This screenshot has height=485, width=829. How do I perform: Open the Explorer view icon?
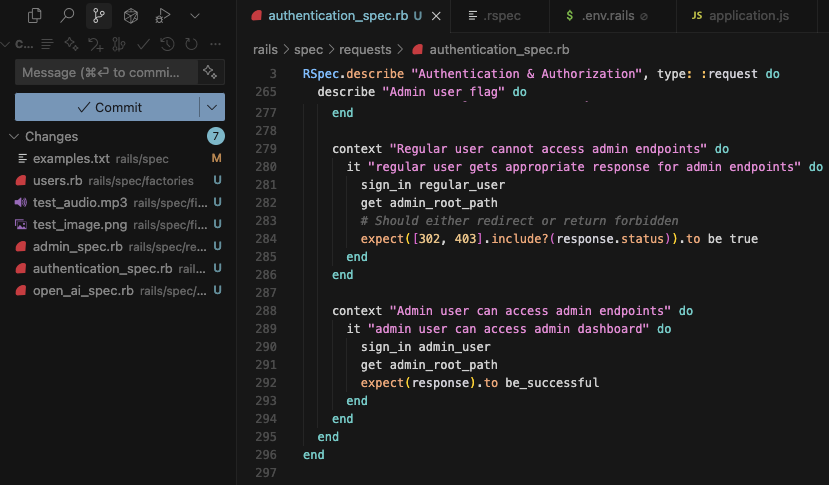tap(35, 15)
